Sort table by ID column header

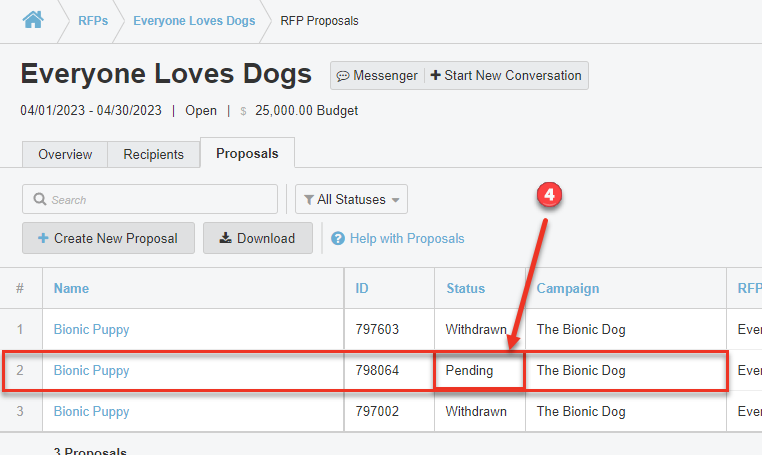[x=362, y=288]
